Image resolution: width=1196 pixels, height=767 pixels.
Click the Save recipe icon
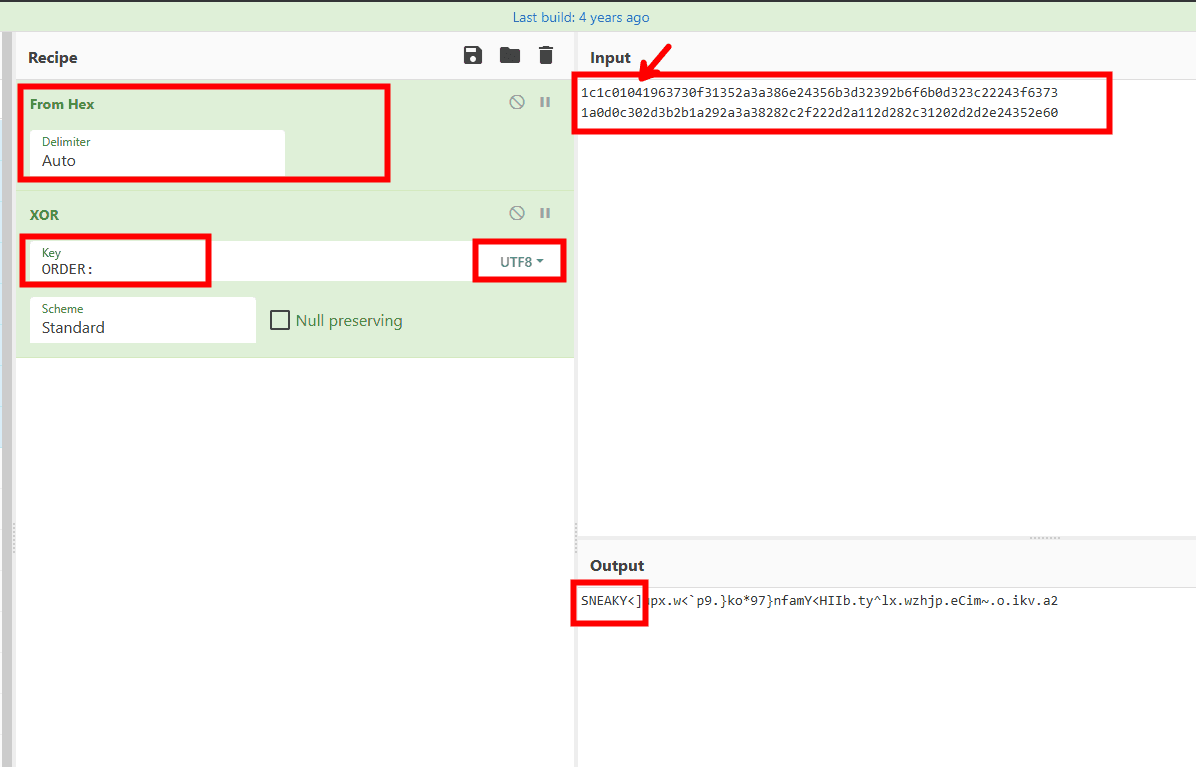[473, 56]
